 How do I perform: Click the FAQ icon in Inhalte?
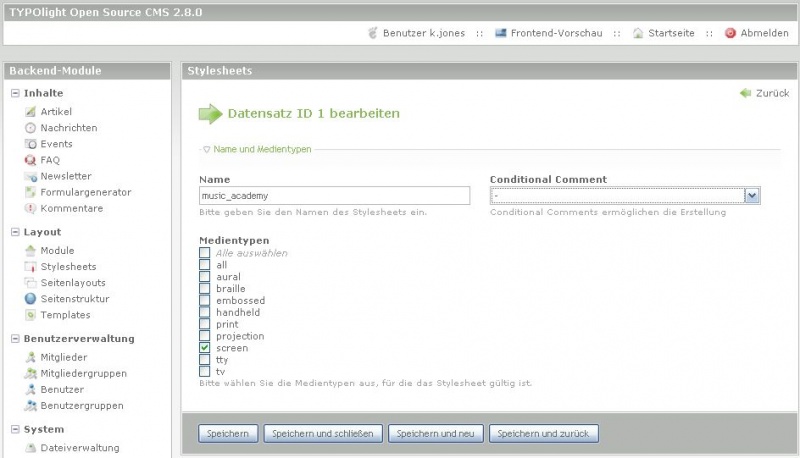click(x=30, y=160)
